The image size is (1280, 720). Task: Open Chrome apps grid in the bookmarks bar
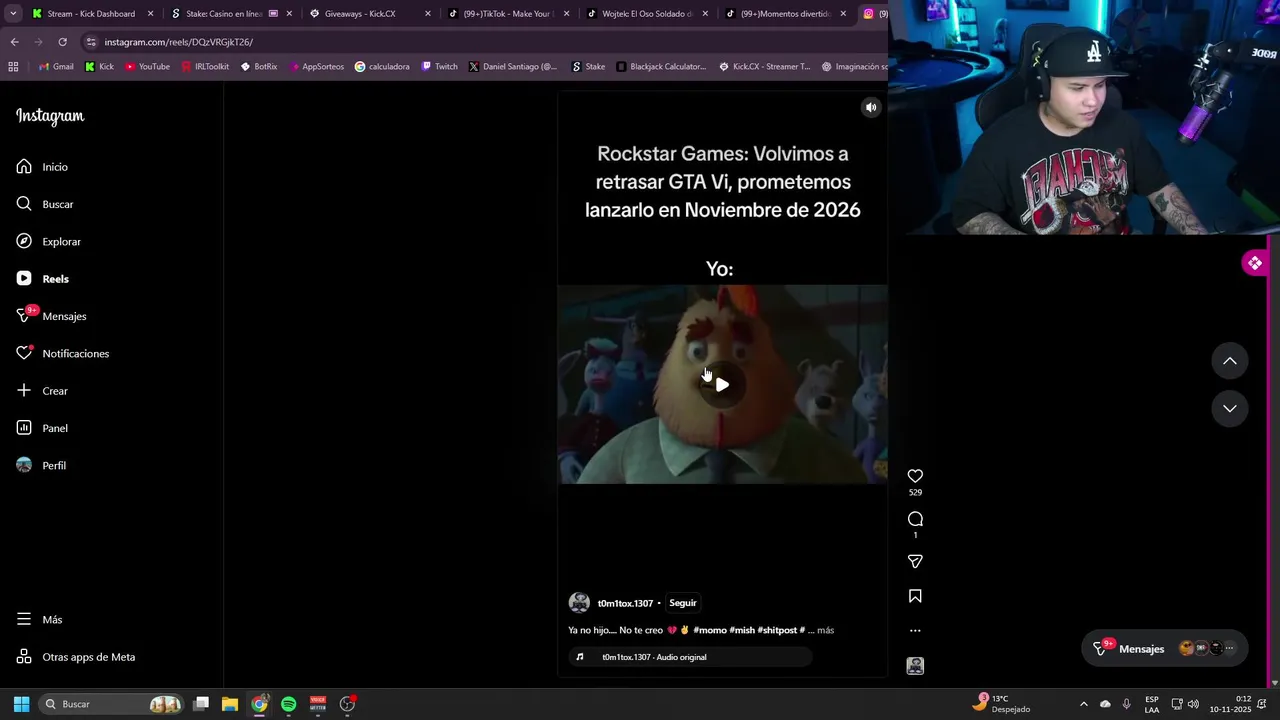[x=13, y=67]
